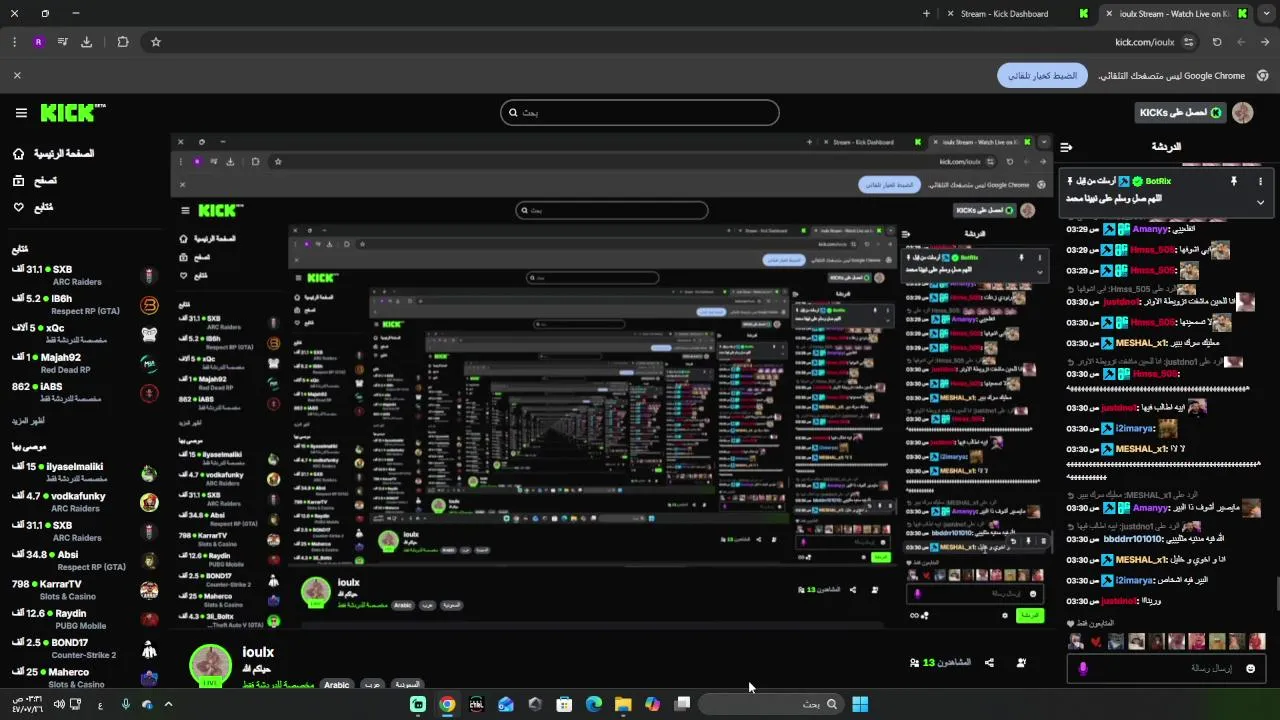Click BotRix username in pinned message

point(1158,181)
